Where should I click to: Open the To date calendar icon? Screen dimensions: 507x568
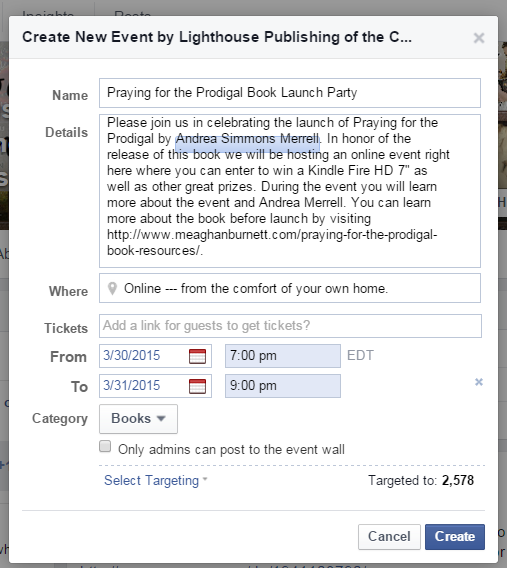(x=197, y=386)
